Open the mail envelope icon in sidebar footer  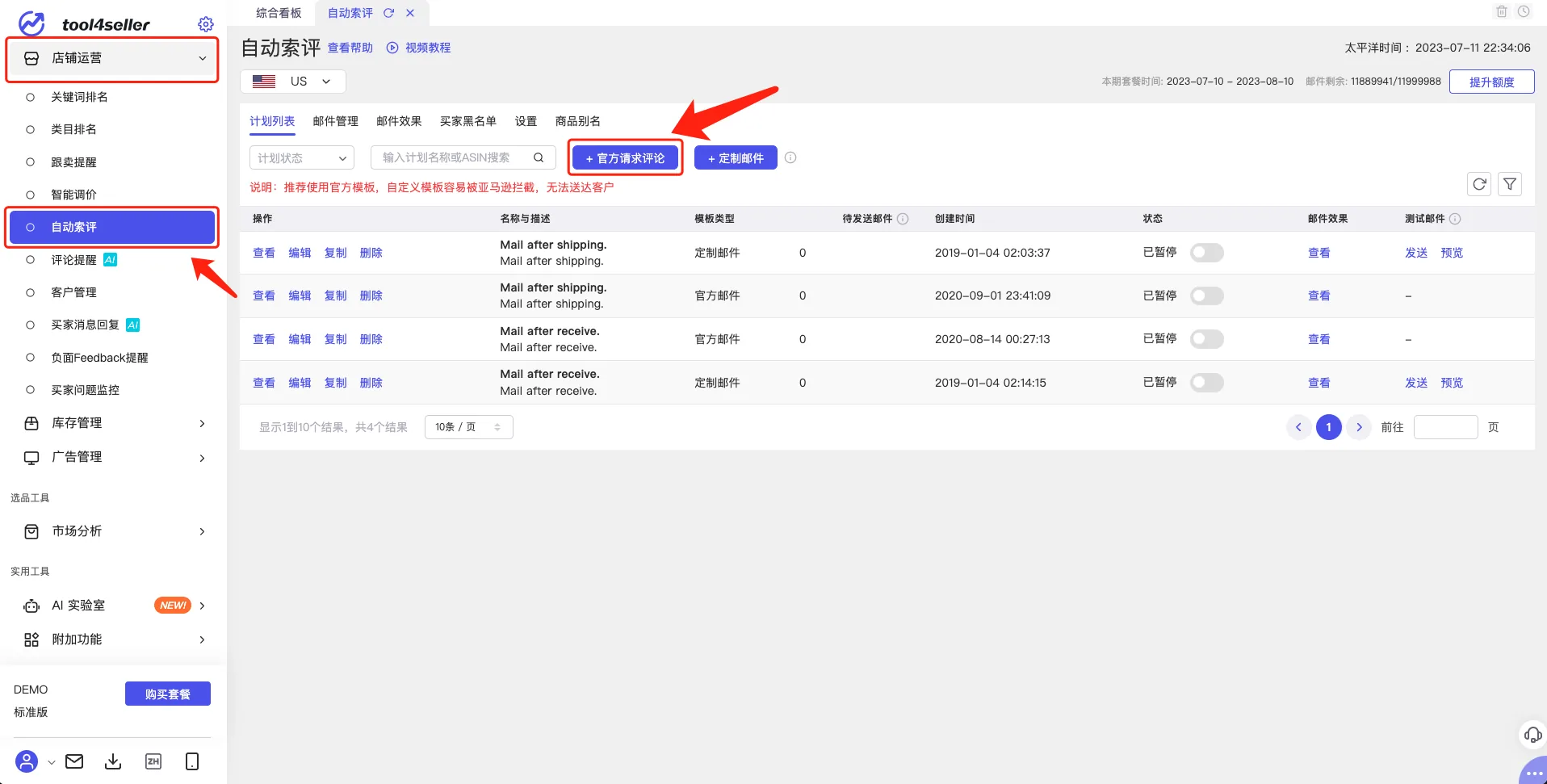pos(74,761)
